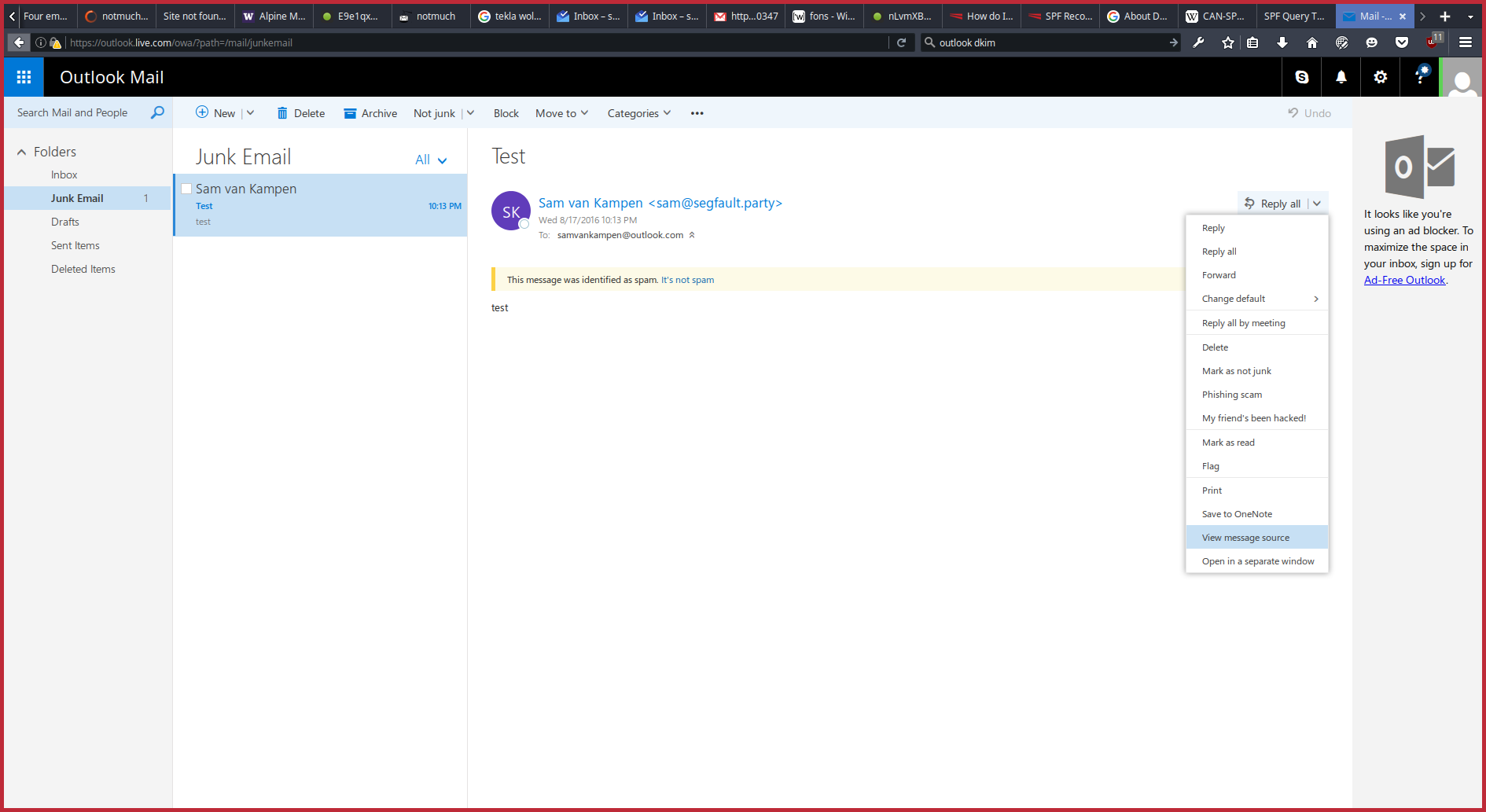Open the Categories dropdown
The image size is (1486, 812).
click(638, 113)
